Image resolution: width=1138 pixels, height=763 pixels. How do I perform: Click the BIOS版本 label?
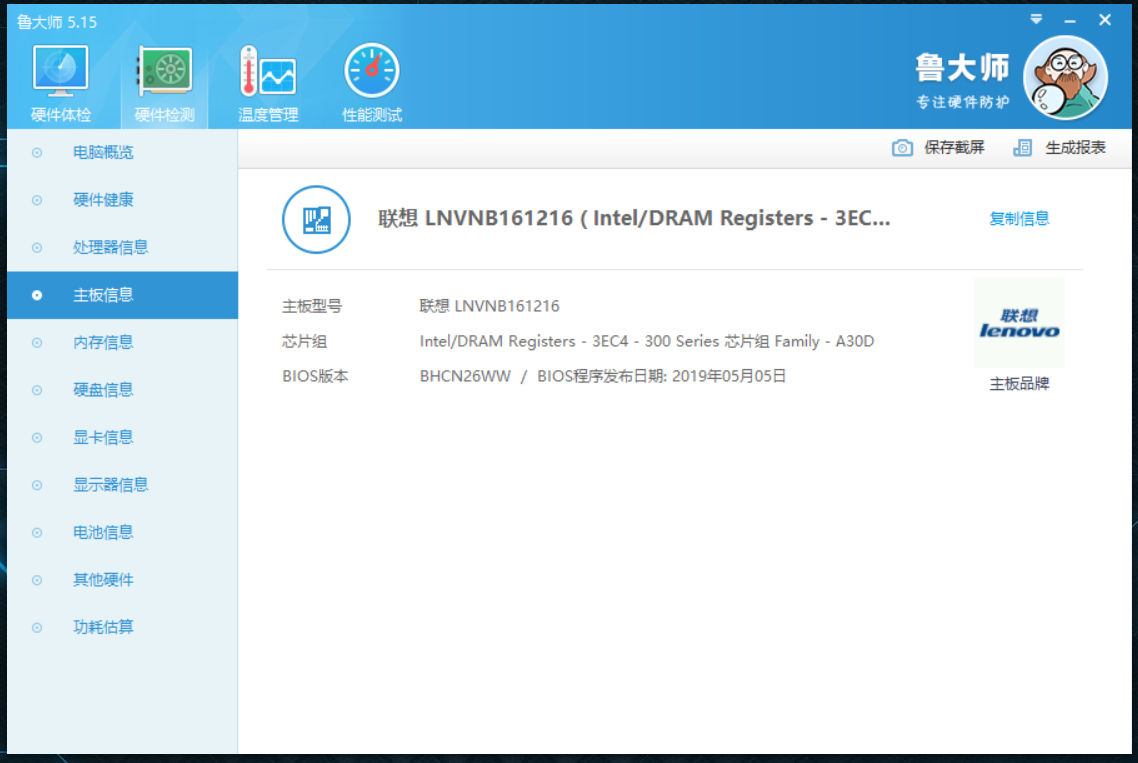pyautogui.click(x=315, y=376)
